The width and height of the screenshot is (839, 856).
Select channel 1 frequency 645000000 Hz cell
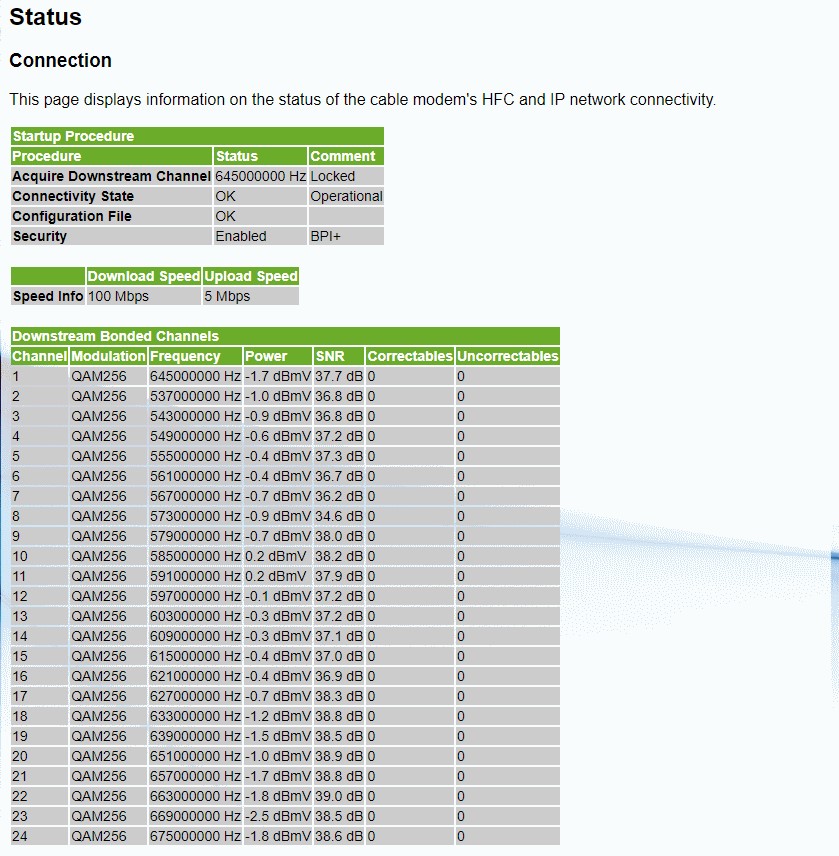click(x=192, y=376)
